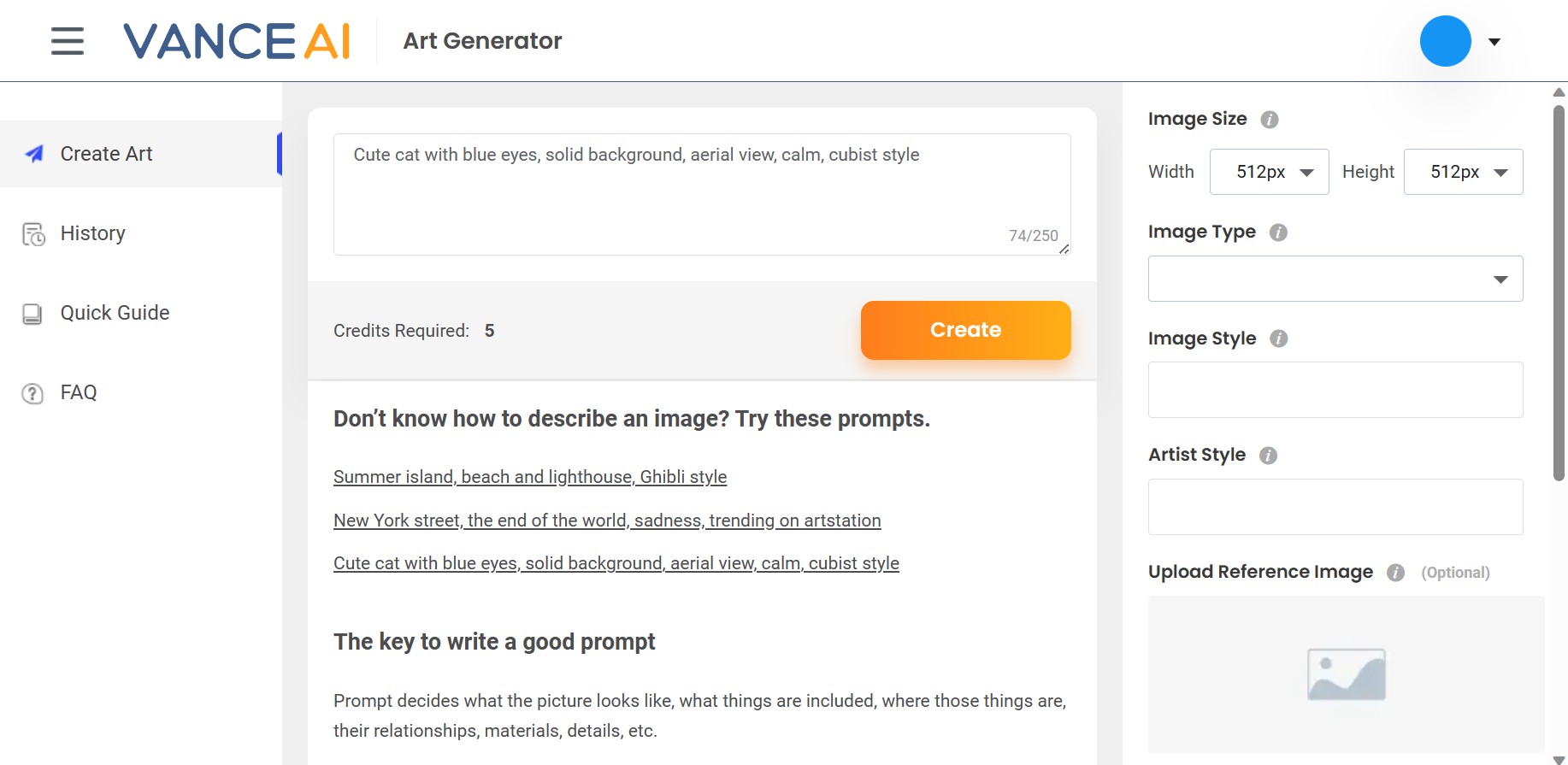
Task: Open the hamburger navigation menu
Action: click(x=68, y=41)
